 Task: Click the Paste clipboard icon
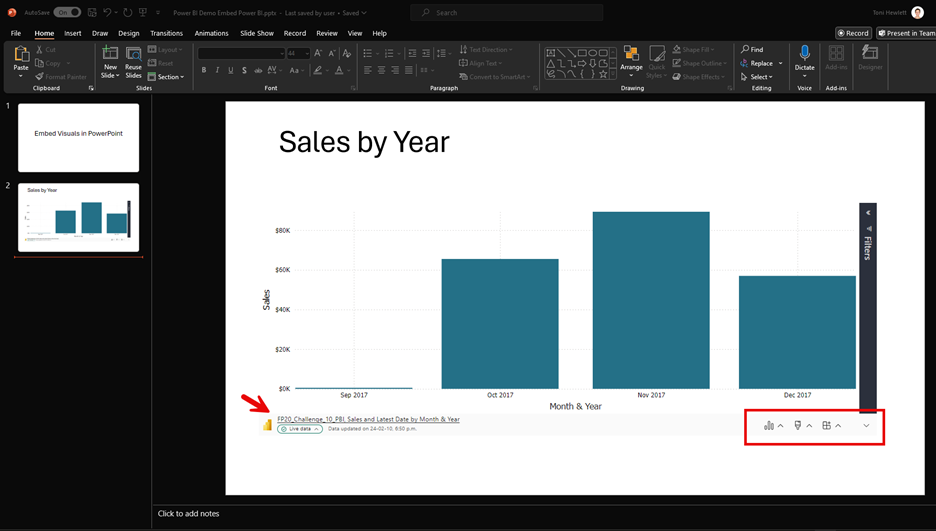pos(21,55)
